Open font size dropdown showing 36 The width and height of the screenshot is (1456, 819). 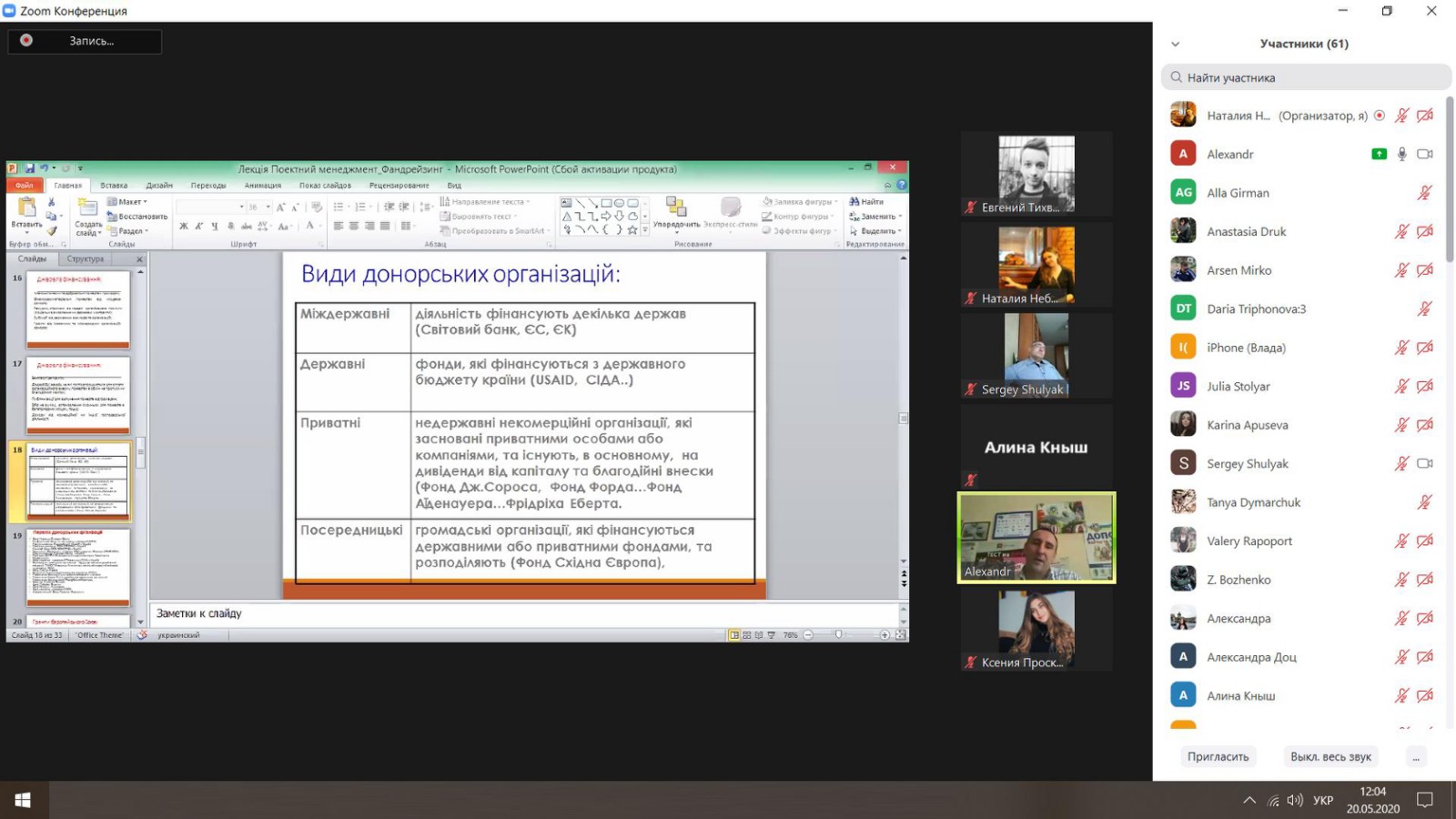click(268, 207)
